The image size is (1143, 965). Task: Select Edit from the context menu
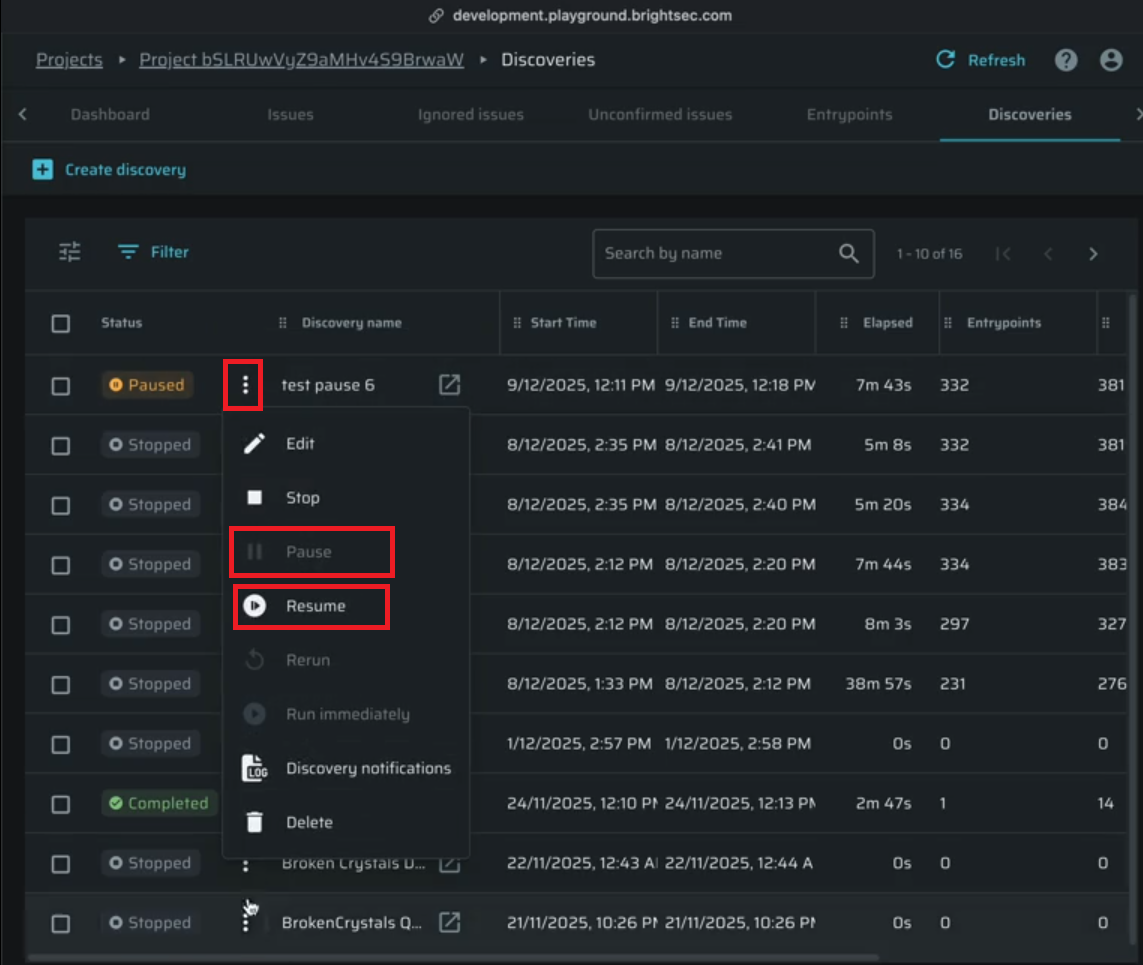point(346,443)
